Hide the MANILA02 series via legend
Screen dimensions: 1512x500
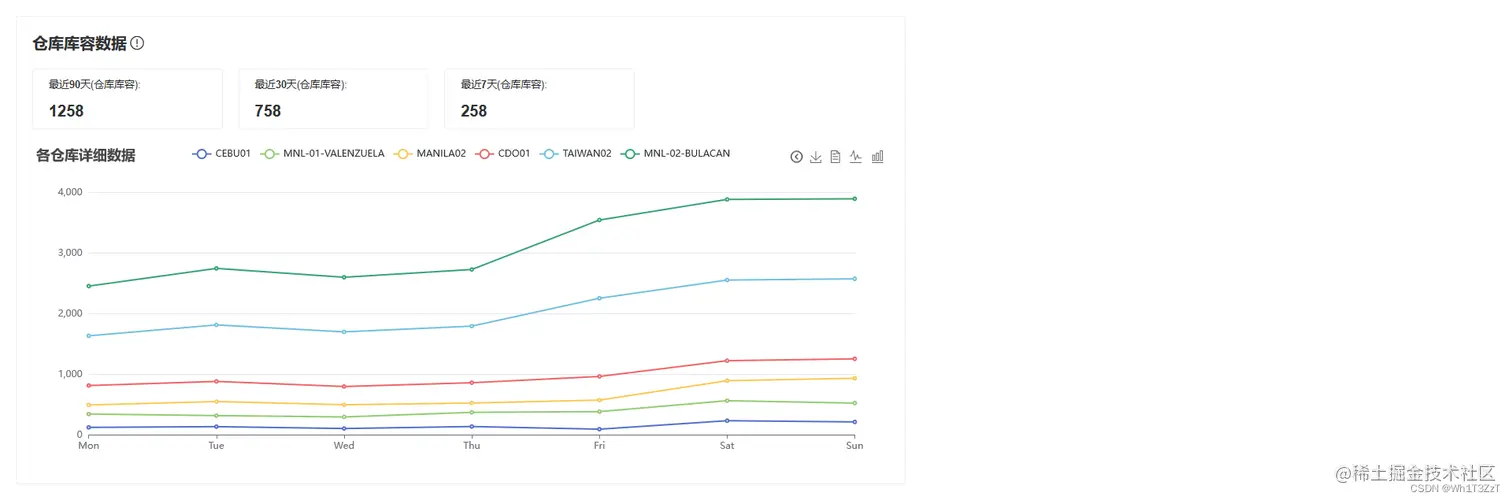tap(430, 154)
